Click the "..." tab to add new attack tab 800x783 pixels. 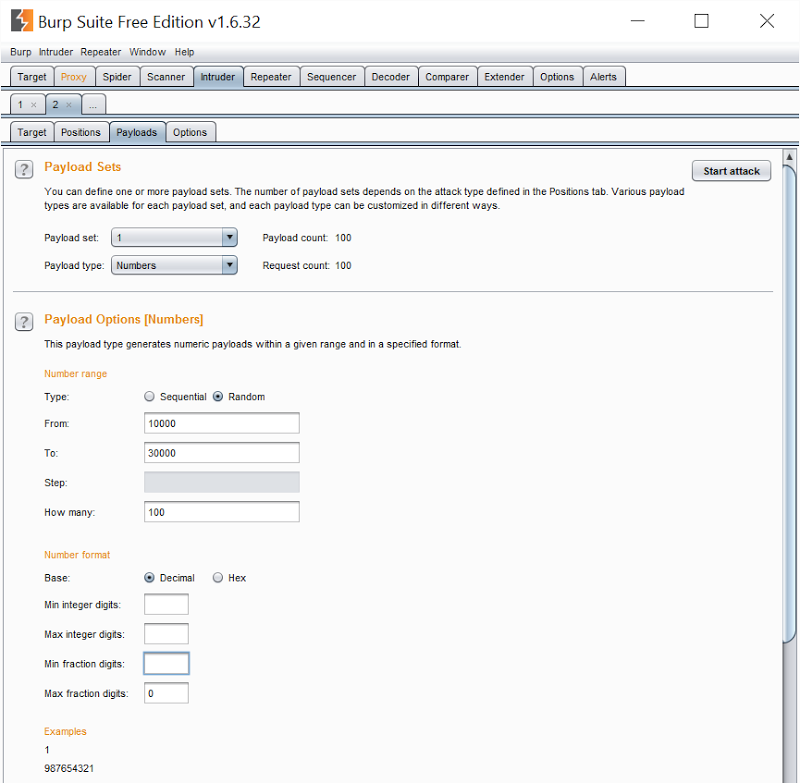pos(93,104)
